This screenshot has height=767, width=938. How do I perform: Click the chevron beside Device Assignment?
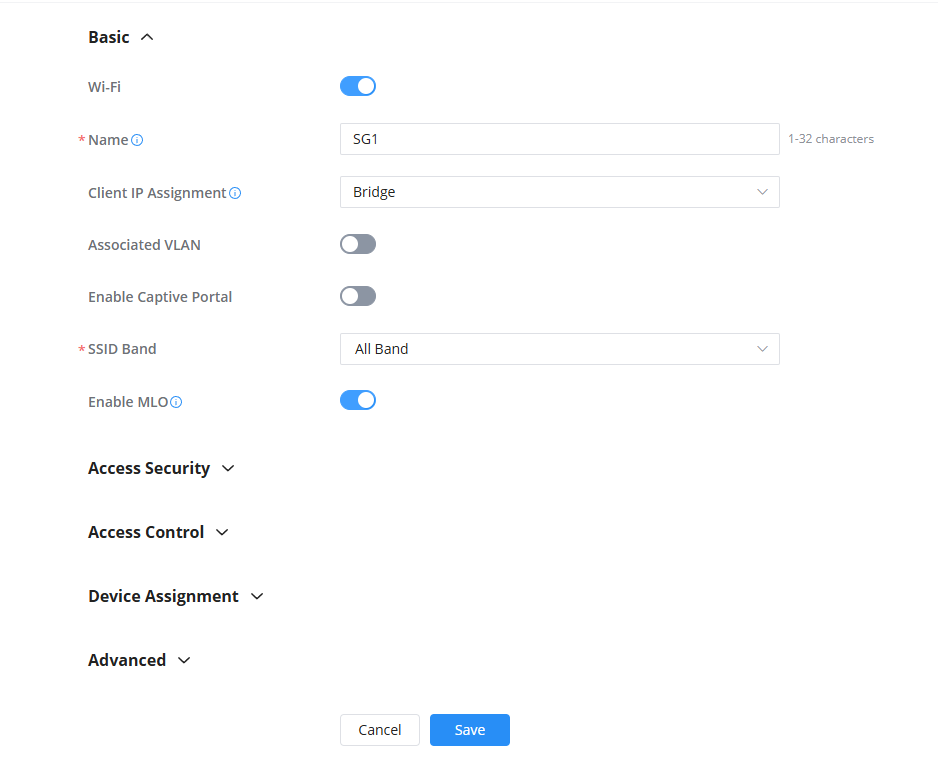pyautogui.click(x=257, y=596)
